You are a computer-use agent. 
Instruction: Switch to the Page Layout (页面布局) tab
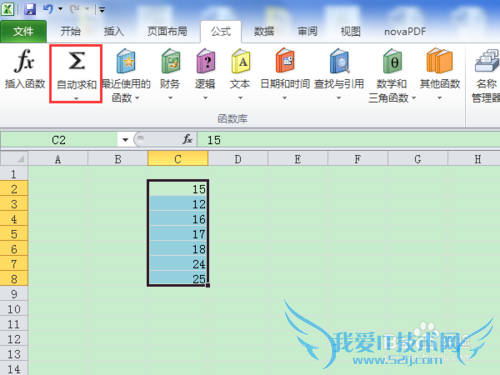[167, 32]
